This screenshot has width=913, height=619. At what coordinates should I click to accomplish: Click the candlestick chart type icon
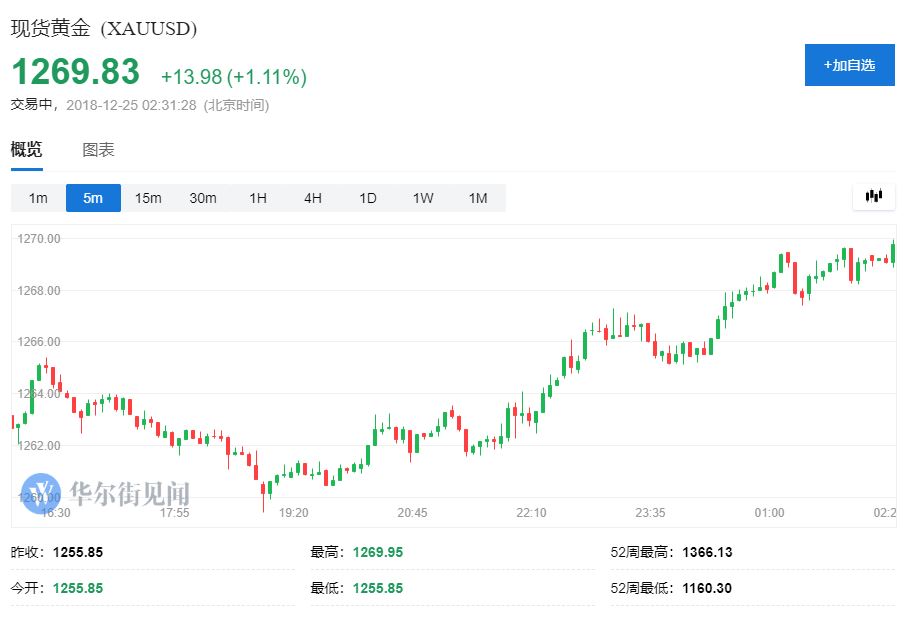[x=874, y=197]
